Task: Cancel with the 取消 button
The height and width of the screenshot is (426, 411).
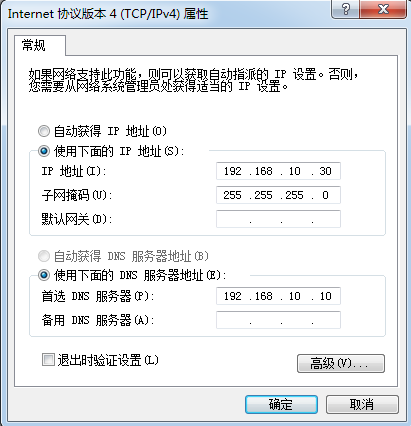Action: click(x=362, y=405)
